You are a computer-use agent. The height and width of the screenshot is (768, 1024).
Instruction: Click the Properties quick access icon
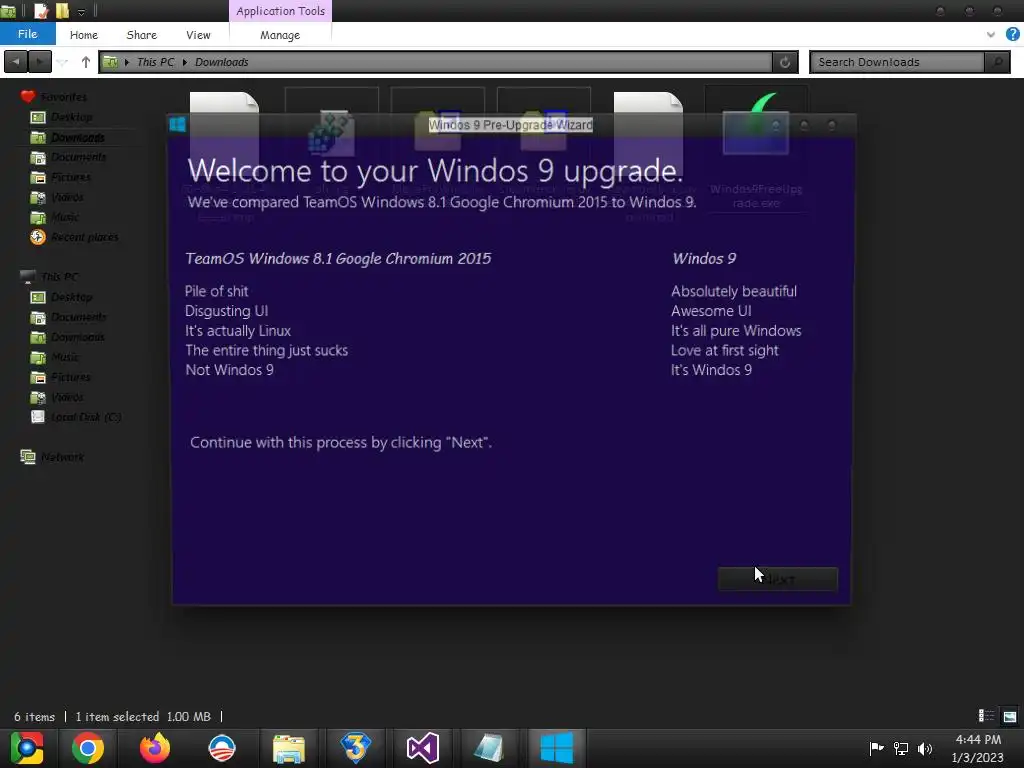click(41, 10)
